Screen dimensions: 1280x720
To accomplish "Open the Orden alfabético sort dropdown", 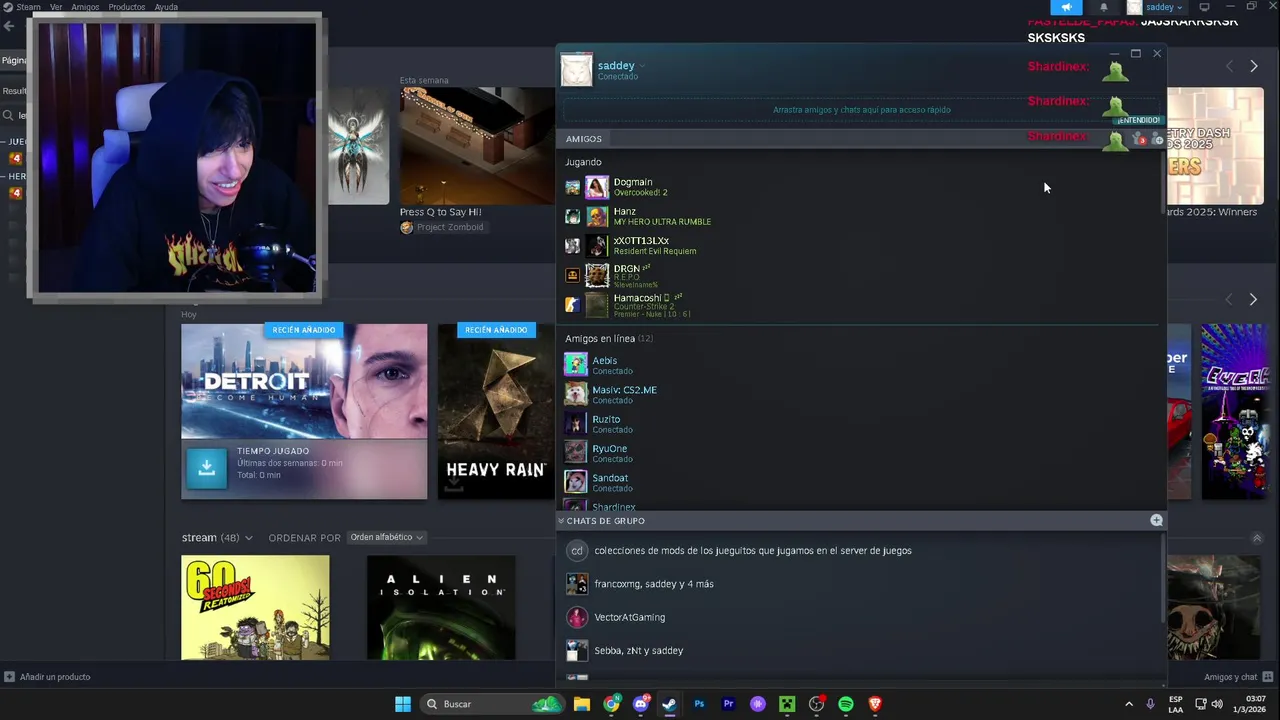I will [x=386, y=538].
